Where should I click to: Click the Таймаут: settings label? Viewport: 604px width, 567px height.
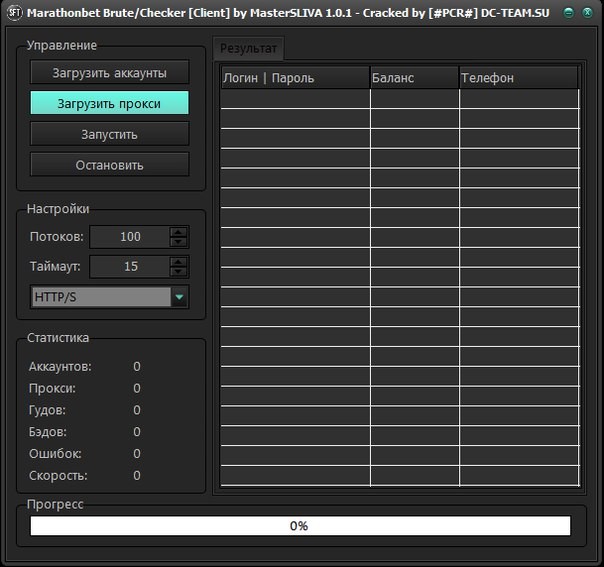click(x=55, y=267)
